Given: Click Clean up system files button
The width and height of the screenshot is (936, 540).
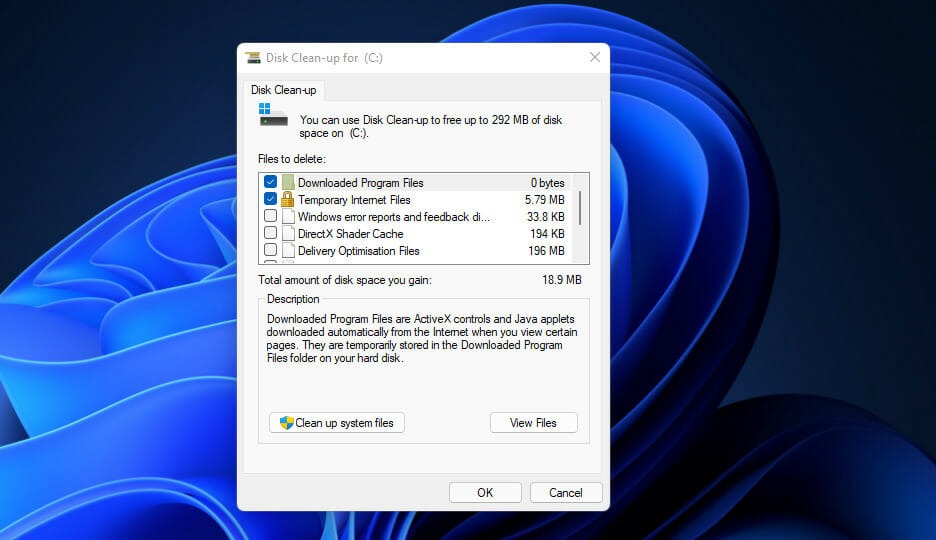Looking at the screenshot, I should pyautogui.click(x=337, y=422).
